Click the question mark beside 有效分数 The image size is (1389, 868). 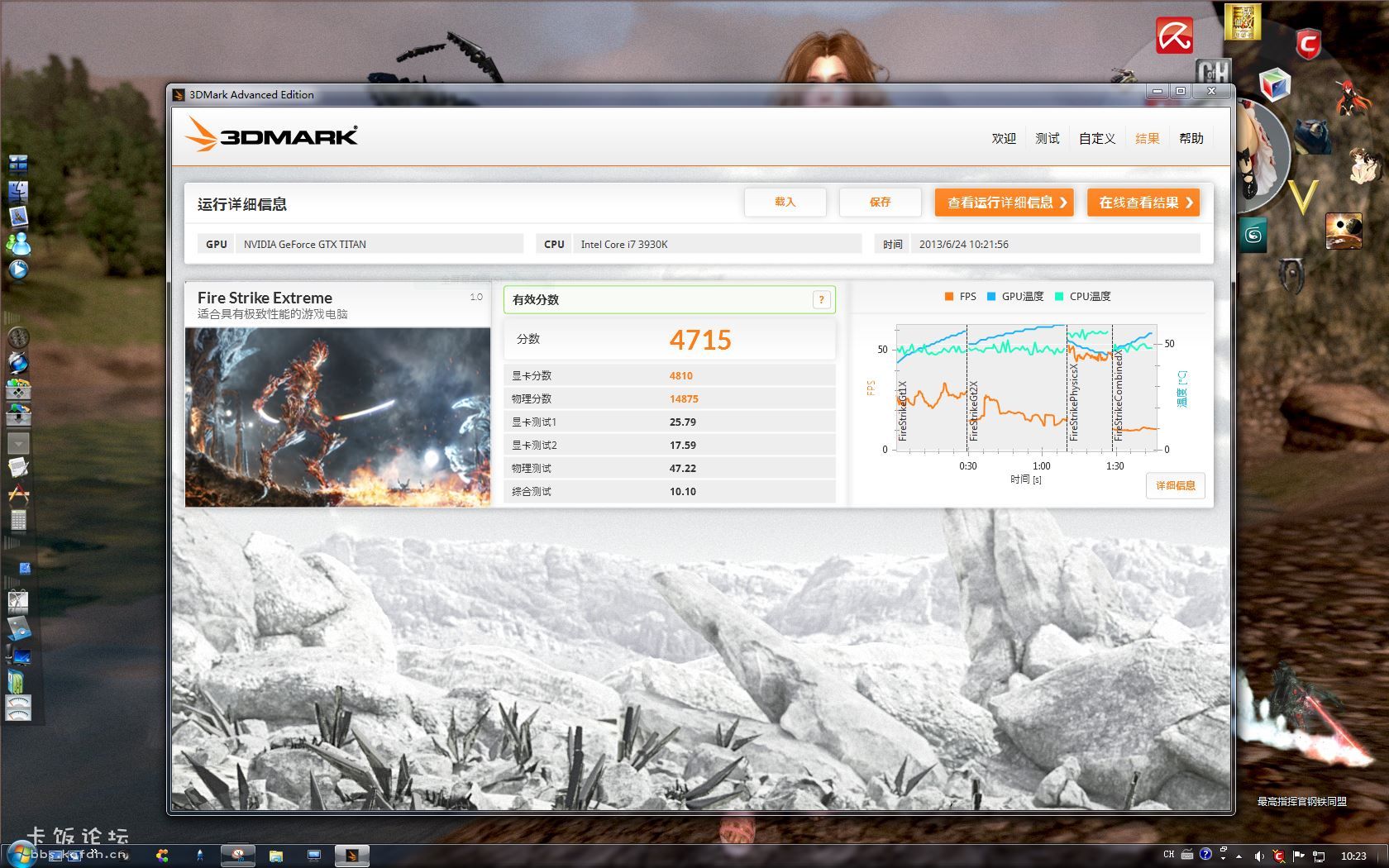(821, 299)
